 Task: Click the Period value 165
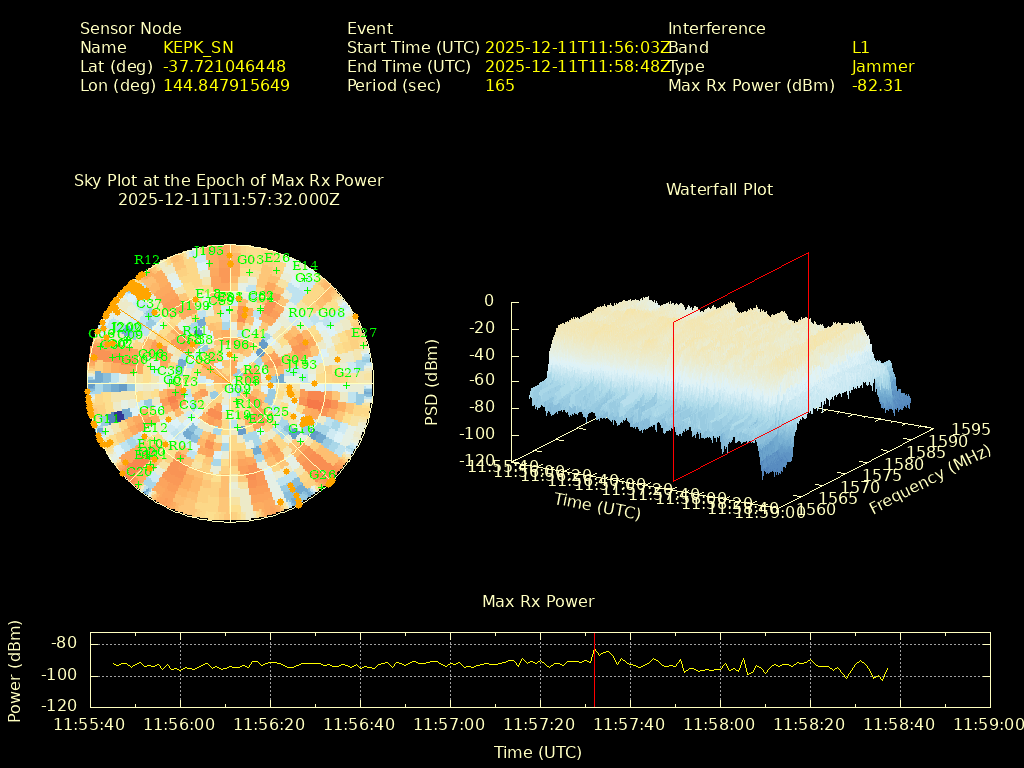(499, 85)
